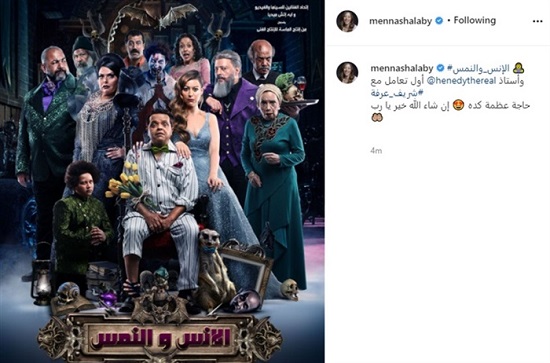
Task: Toggle the Following button
Action: (x=475, y=20)
